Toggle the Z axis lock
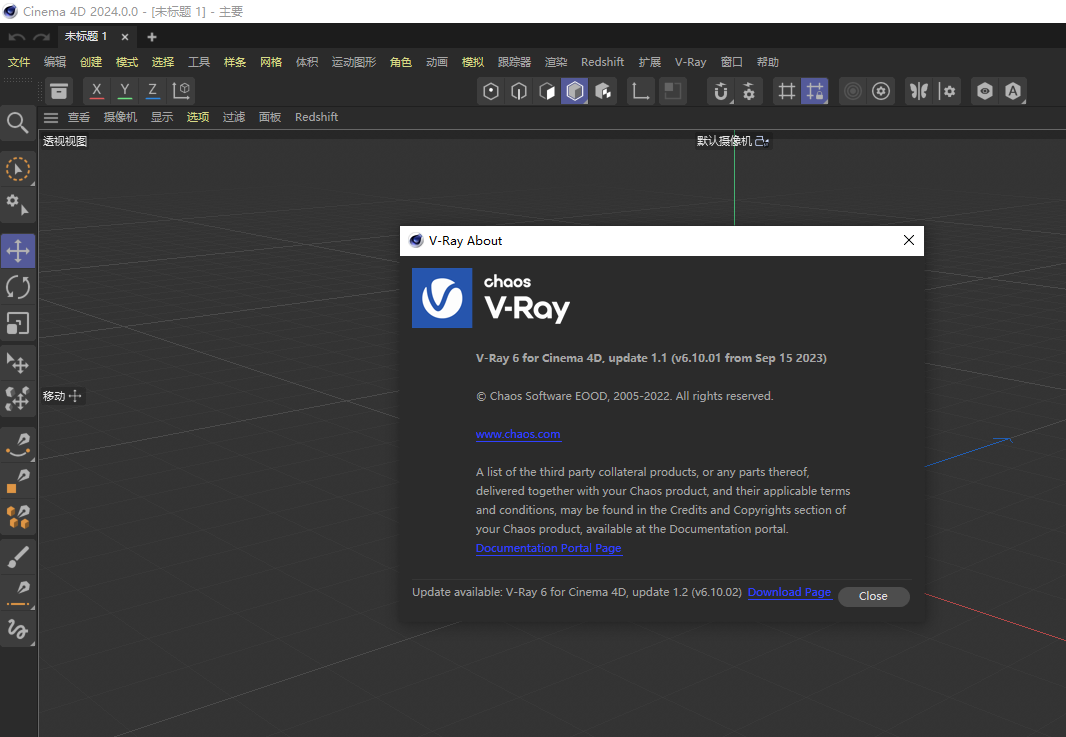1066x737 pixels. (152, 90)
